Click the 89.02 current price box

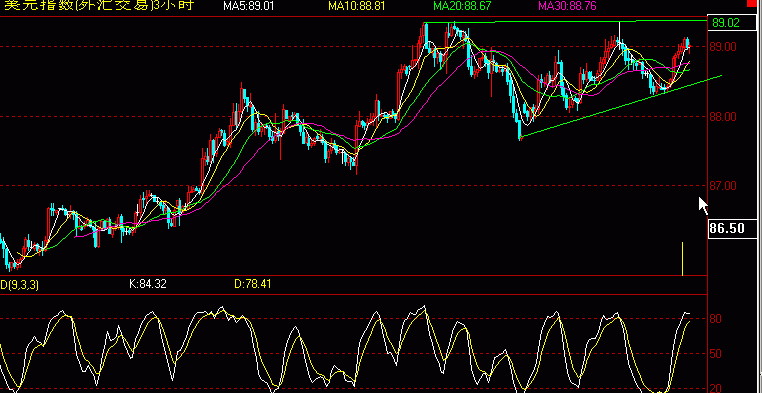click(x=732, y=22)
